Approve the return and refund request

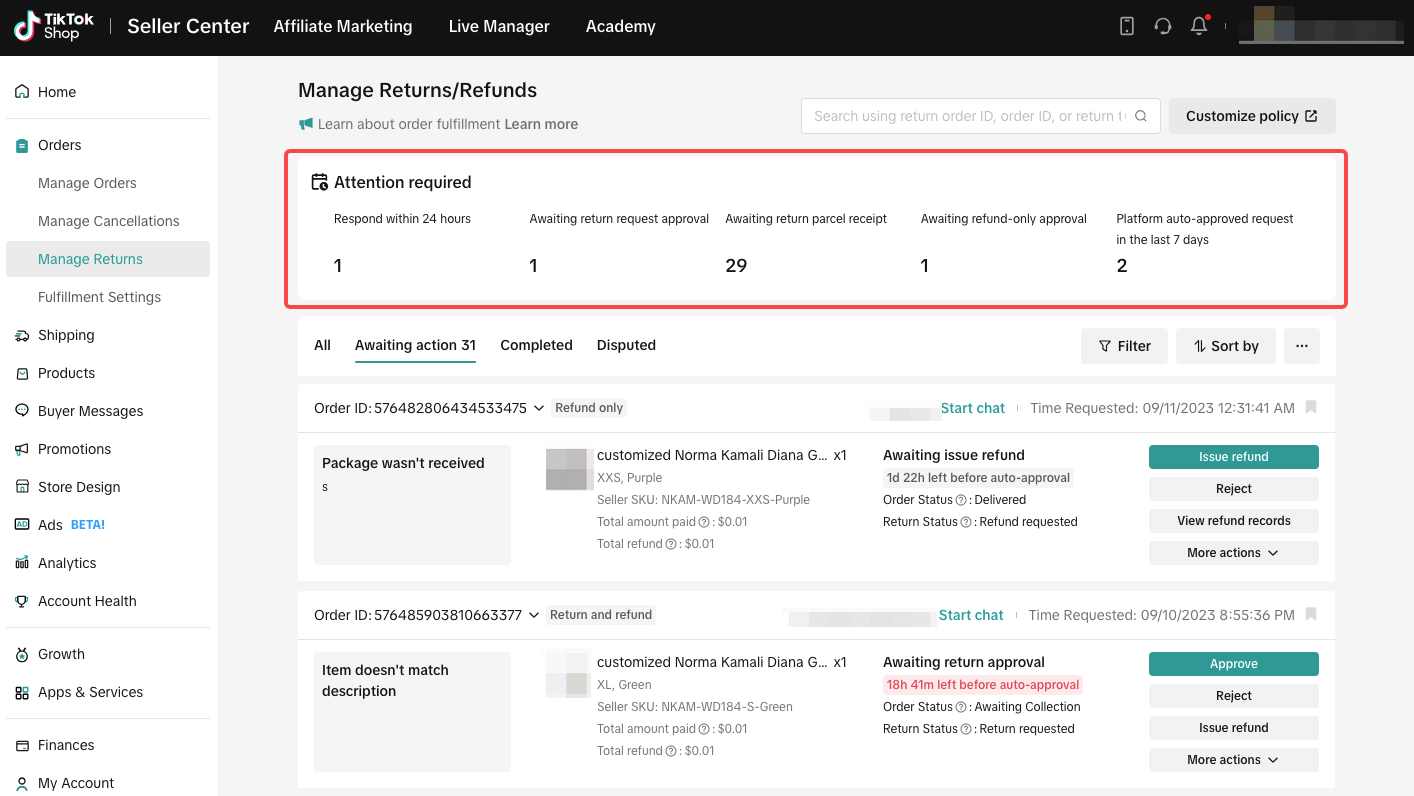pyautogui.click(x=1233, y=664)
